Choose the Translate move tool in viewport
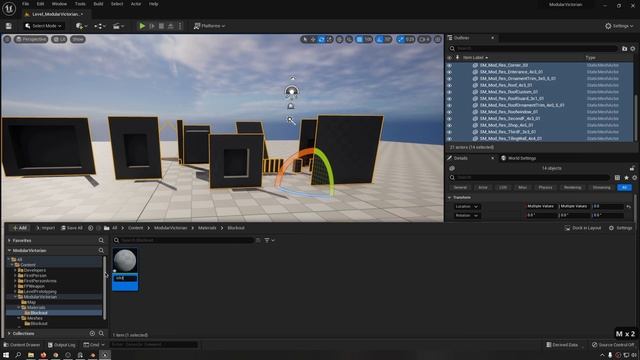Screen dimensions: 640x360 coord(313,39)
